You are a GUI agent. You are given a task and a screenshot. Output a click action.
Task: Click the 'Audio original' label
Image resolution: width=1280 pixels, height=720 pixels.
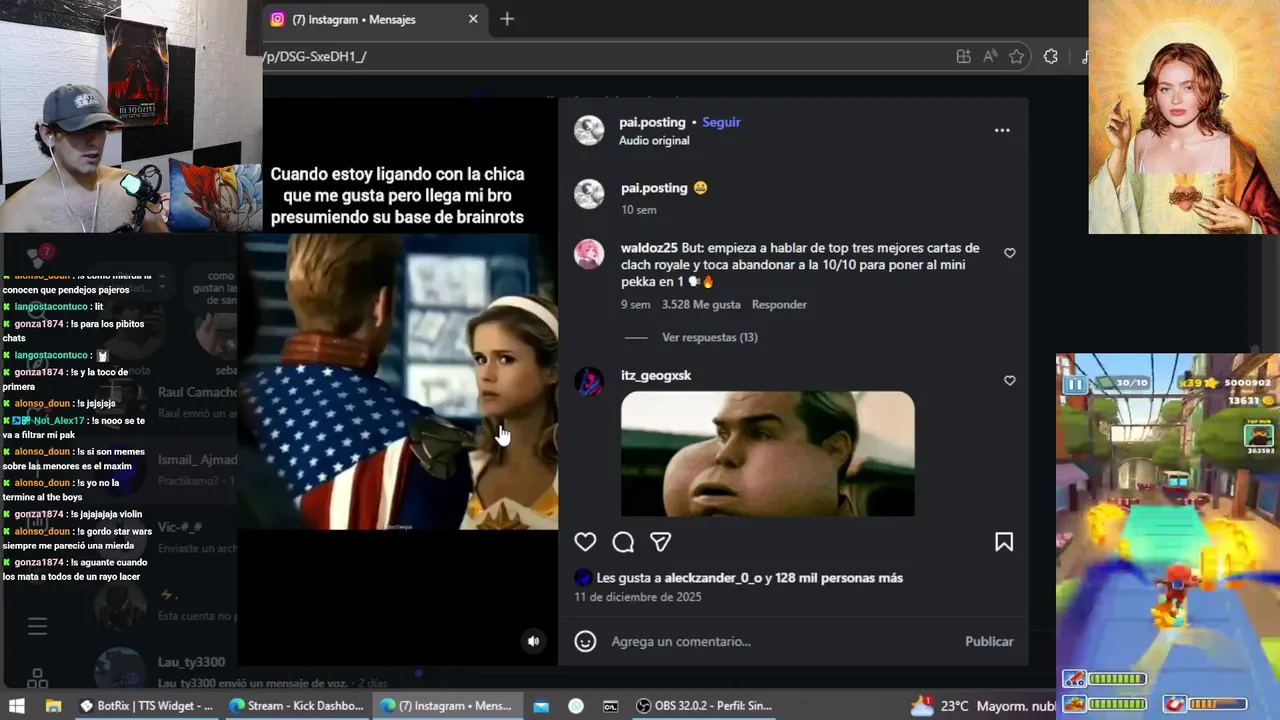[654, 141]
